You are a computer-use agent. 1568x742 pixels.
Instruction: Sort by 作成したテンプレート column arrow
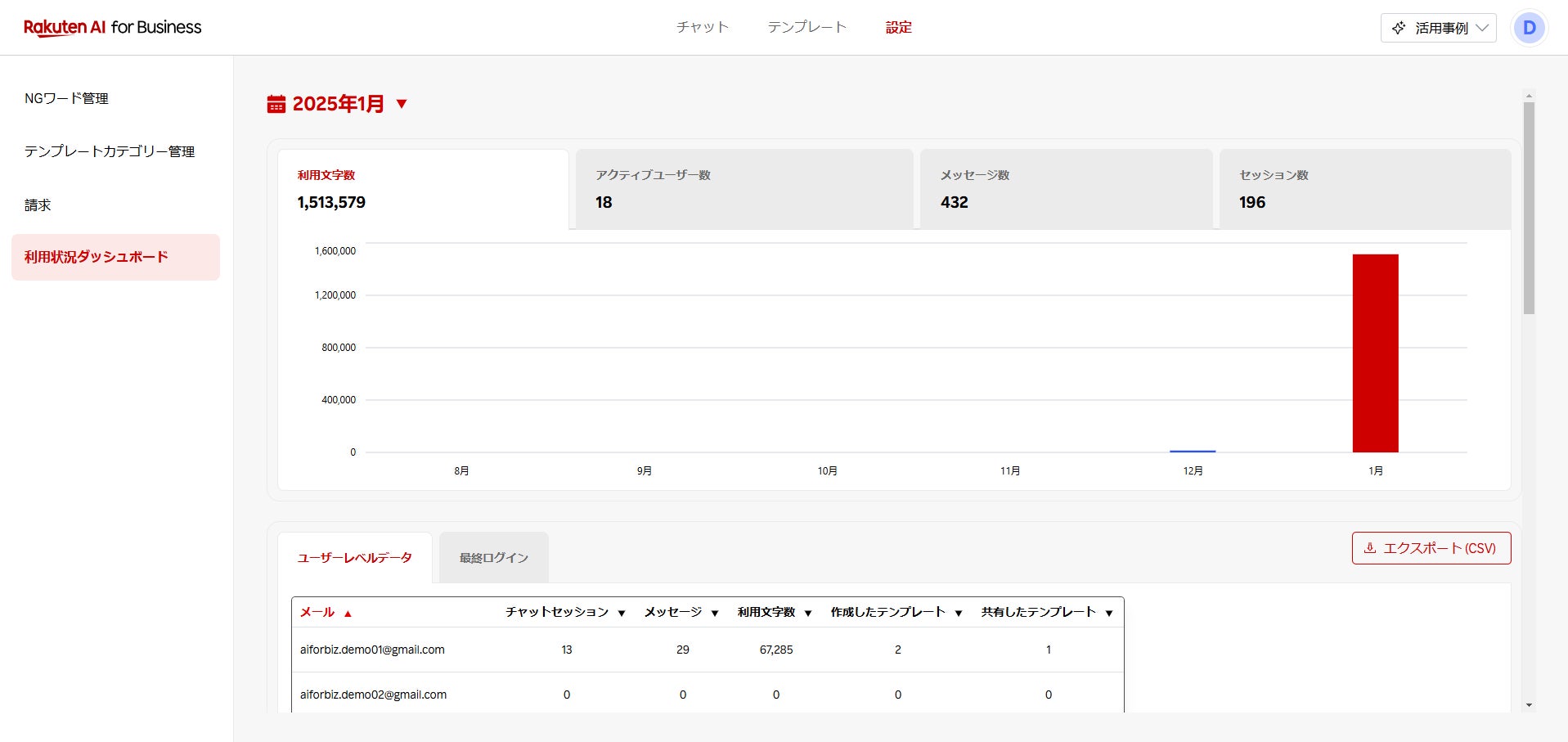click(959, 614)
